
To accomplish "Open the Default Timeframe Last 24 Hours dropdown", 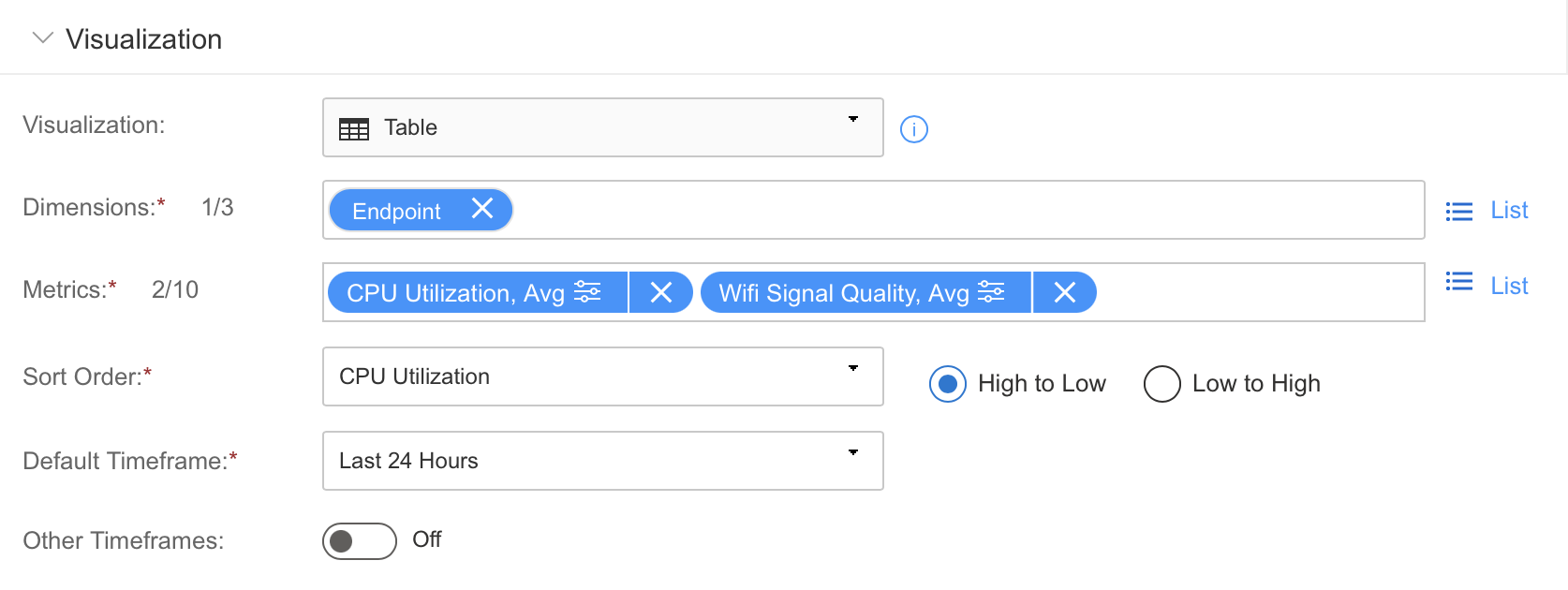I will [603, 461].
